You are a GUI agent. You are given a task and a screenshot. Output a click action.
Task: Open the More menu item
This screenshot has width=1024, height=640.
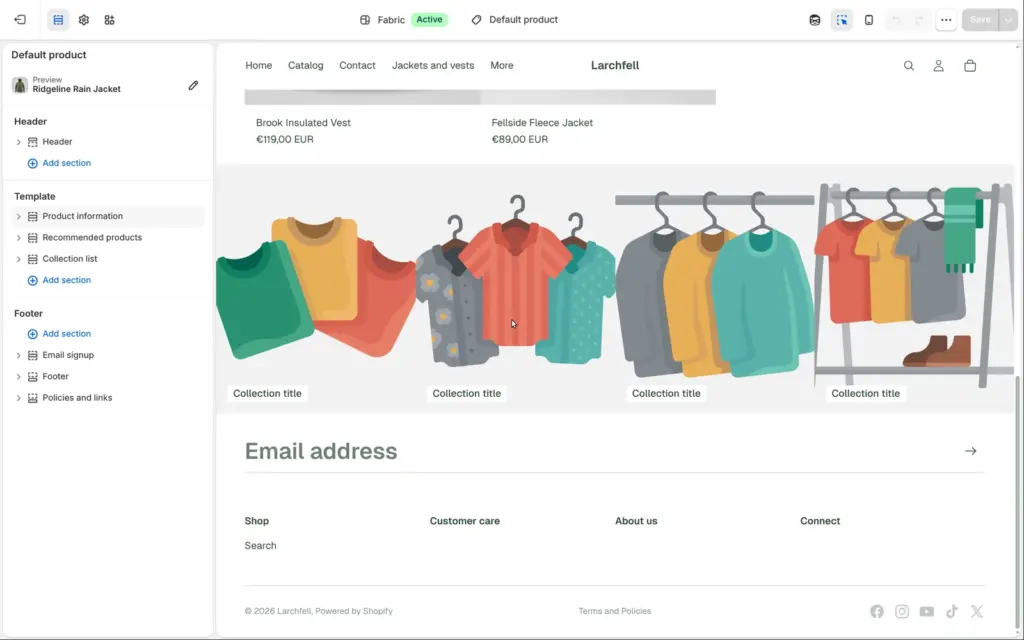[502, 65]
